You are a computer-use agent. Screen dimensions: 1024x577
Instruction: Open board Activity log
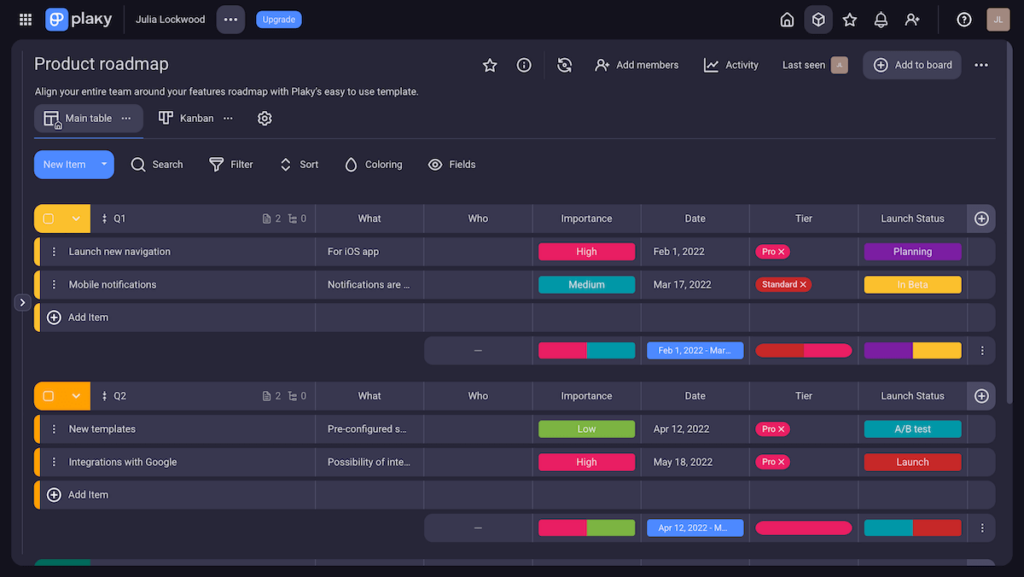pos(730,65)
